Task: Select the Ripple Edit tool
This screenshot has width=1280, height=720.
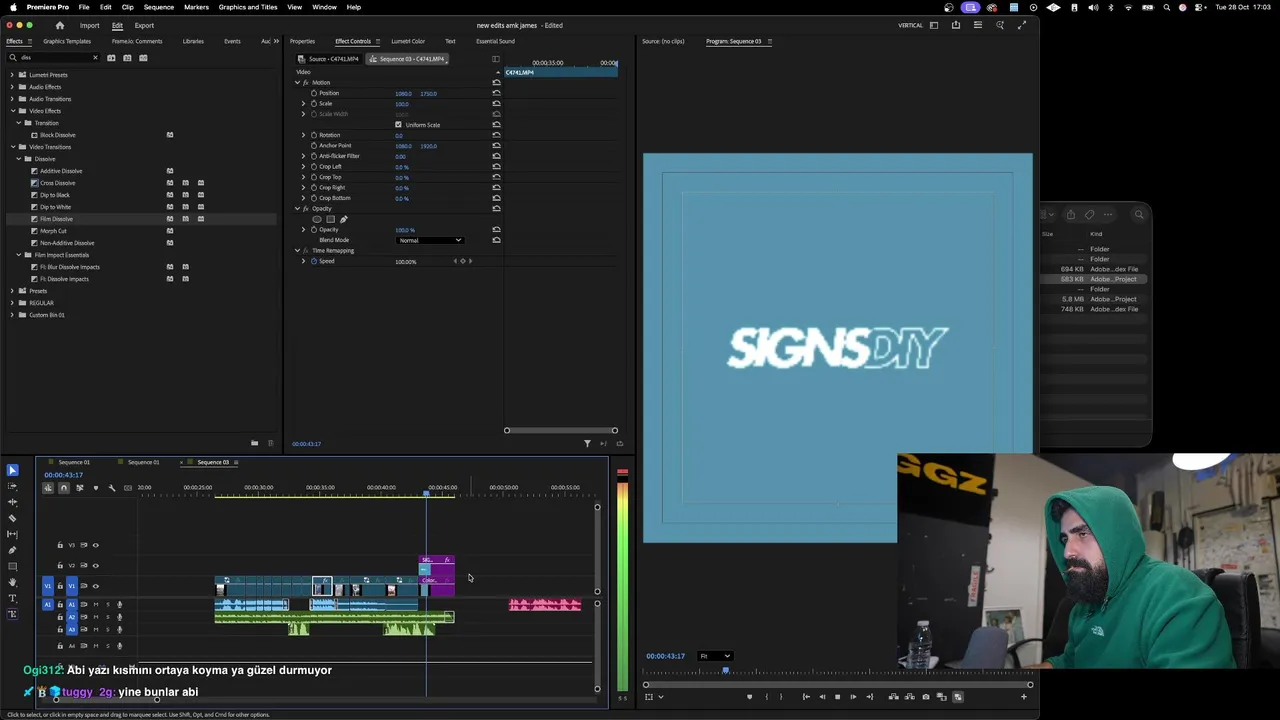Action: pos(12,502)
